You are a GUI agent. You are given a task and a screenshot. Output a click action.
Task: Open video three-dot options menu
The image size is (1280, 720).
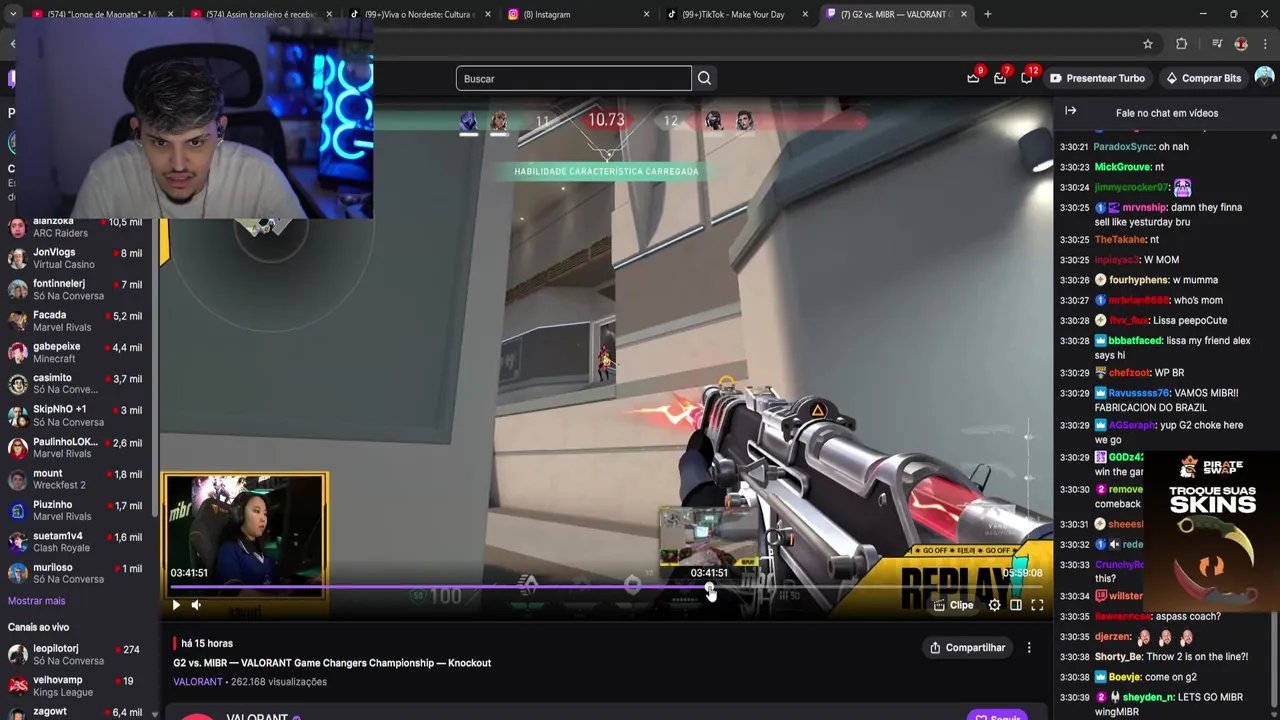tap(1029, 648)
